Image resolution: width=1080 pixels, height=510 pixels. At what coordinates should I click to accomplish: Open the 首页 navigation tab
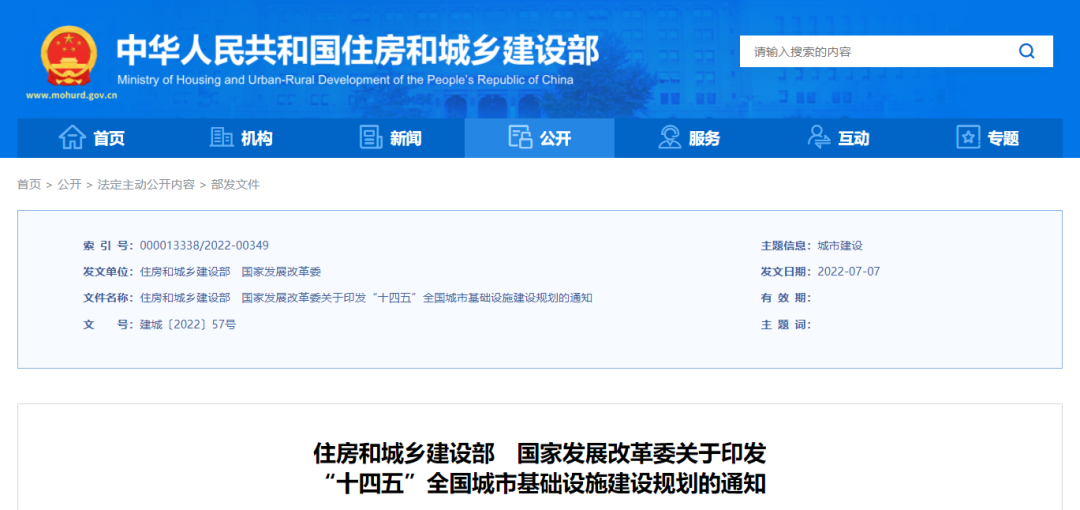click(109, 139)
